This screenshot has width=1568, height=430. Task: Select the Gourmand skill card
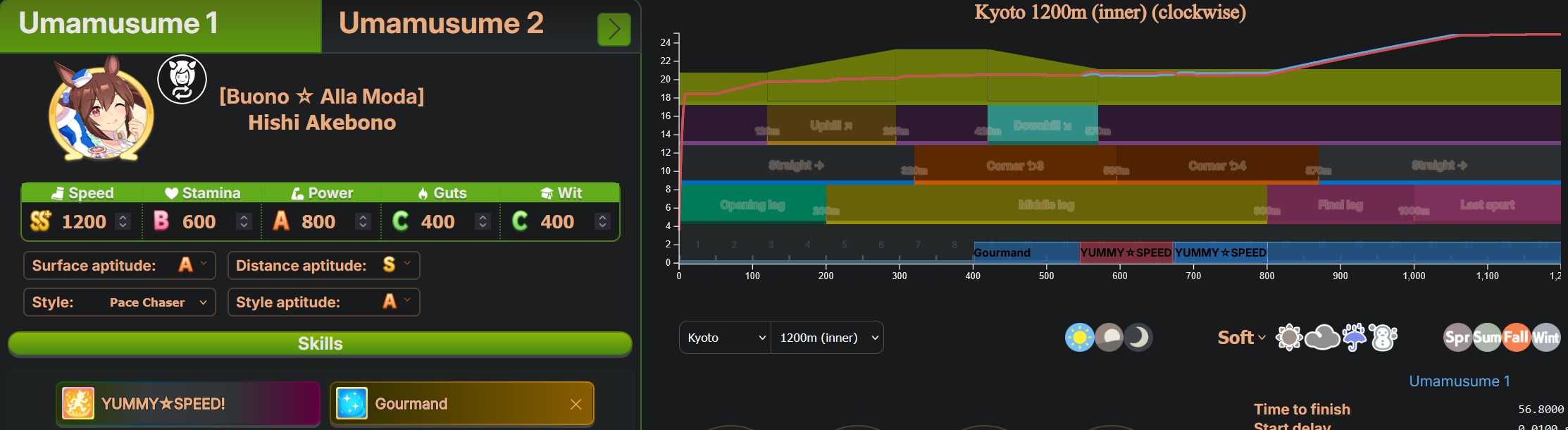pos(461,404)
